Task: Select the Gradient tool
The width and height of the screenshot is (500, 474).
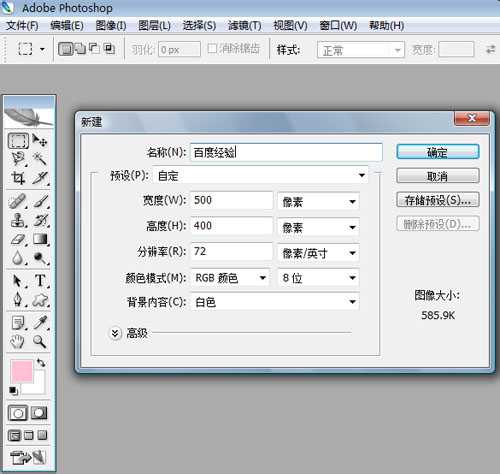Action: (x=40, y=239)
